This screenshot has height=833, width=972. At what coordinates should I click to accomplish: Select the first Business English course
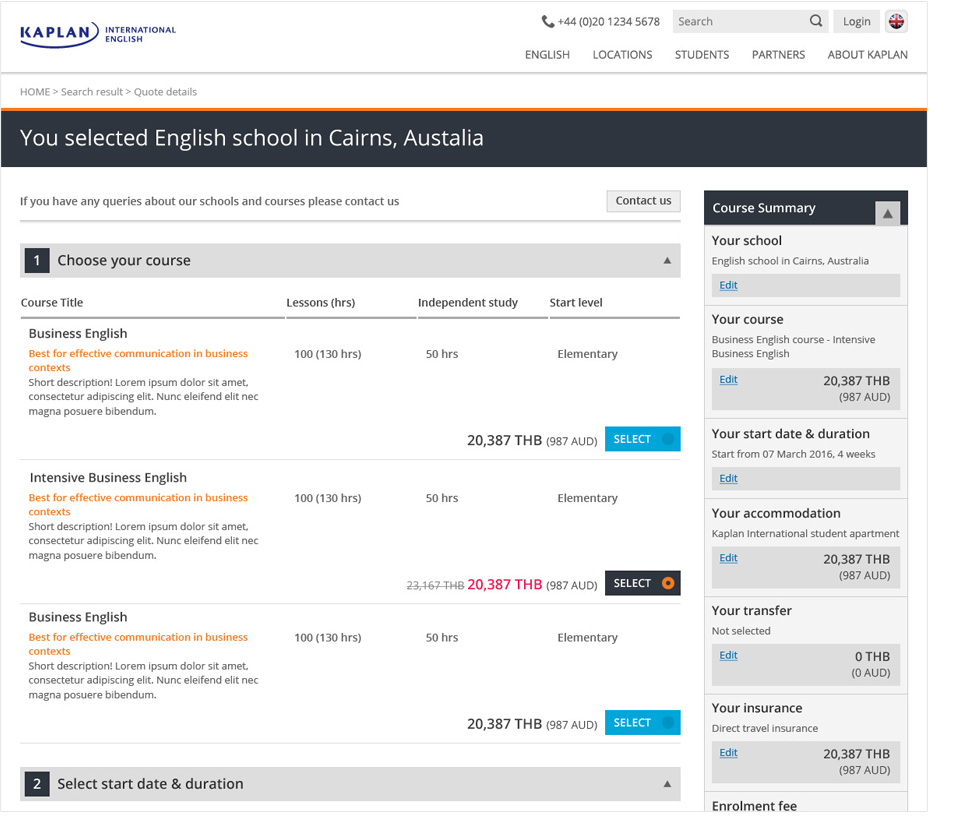coord(642,439)
